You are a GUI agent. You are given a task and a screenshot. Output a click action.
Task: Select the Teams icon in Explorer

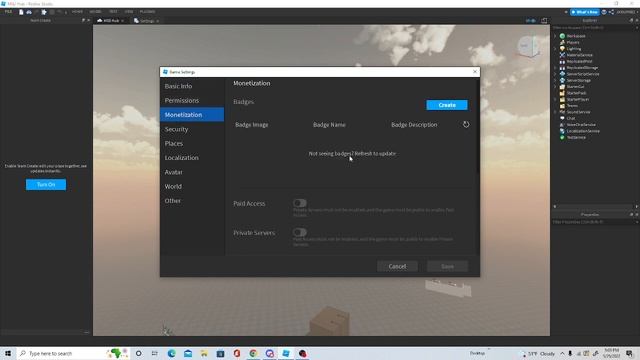(x=562, y=106)
